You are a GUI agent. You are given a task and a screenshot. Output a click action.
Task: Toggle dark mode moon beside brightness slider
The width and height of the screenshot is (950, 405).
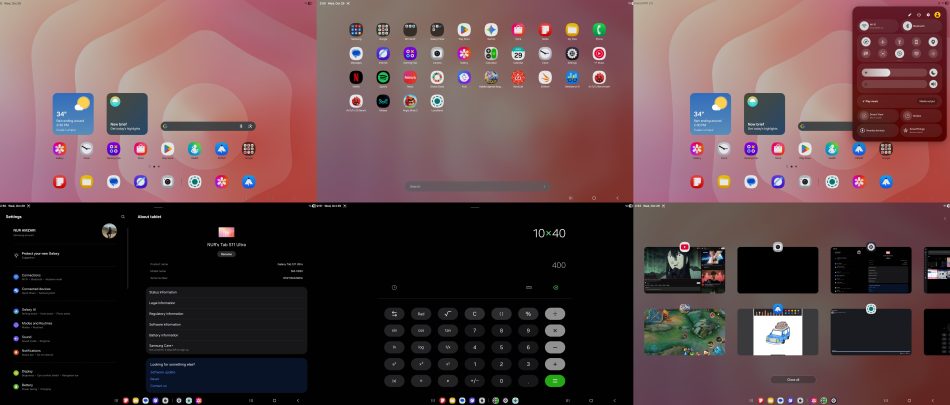coord(933,73)
